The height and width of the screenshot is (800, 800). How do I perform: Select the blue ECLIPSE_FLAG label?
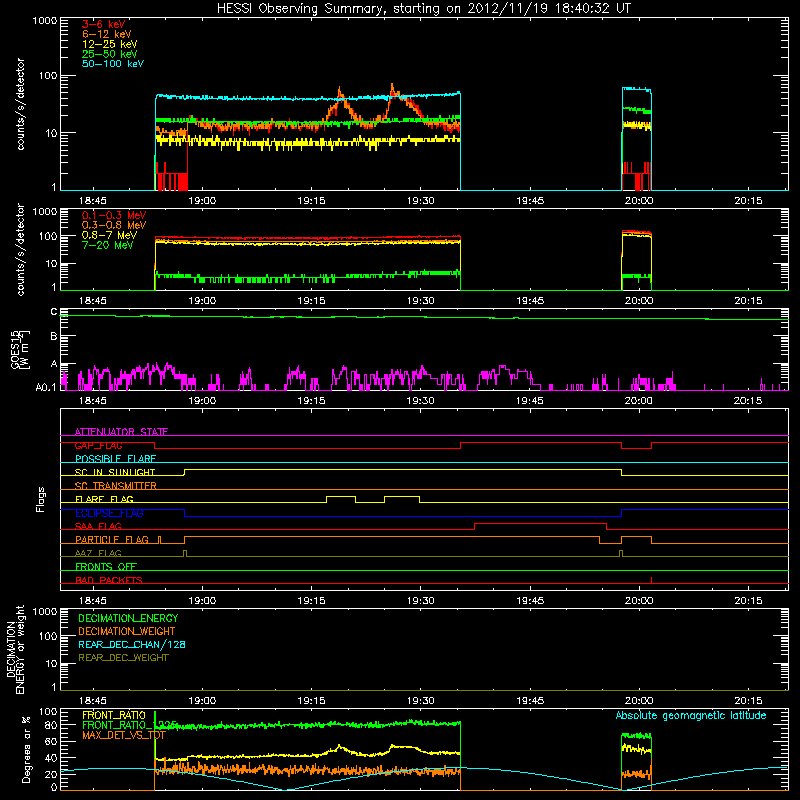point(109,513)
